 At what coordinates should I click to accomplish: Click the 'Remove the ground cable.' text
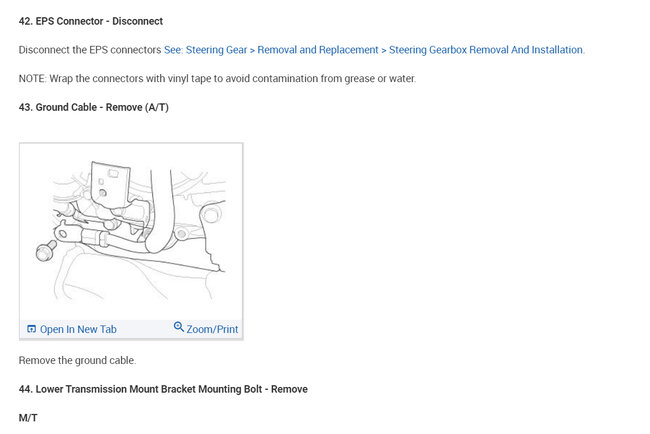coord(77,360)
